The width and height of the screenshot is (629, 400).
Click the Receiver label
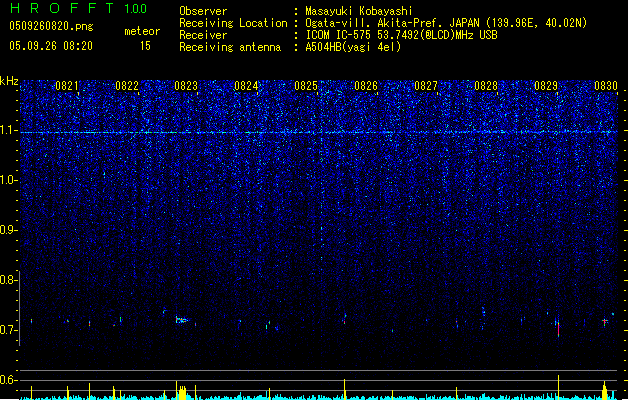coord(203,35)
